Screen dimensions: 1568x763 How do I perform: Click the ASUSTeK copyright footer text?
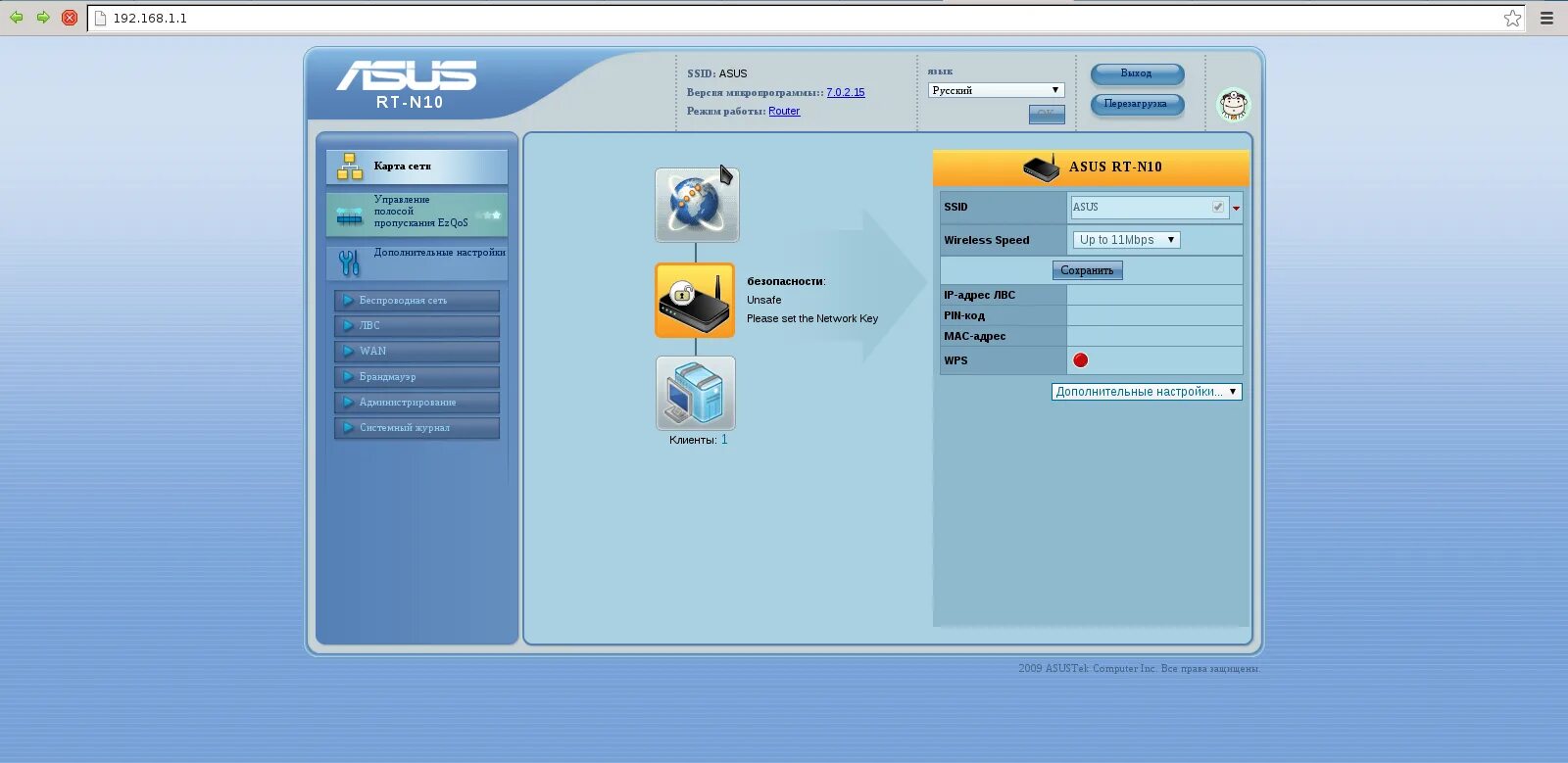(x=1139, y=669)
